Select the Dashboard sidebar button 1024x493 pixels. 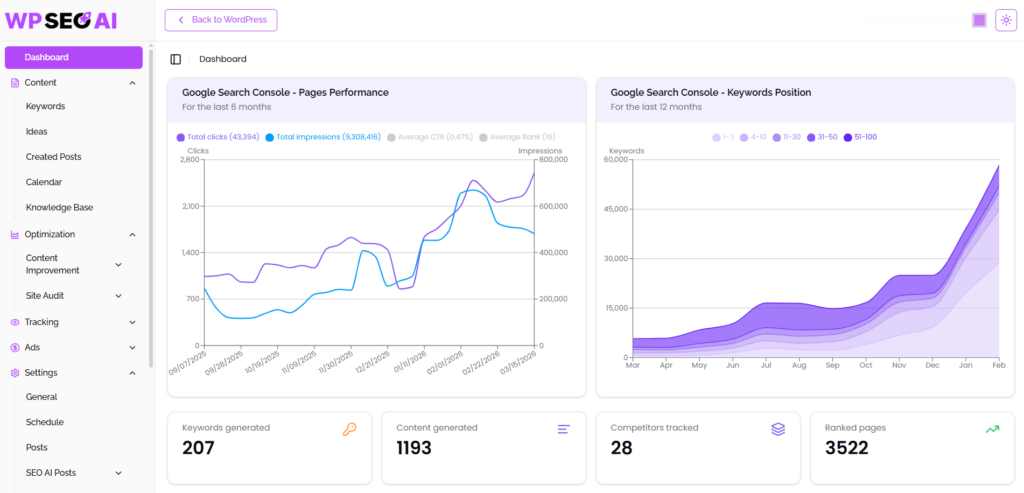74,57
